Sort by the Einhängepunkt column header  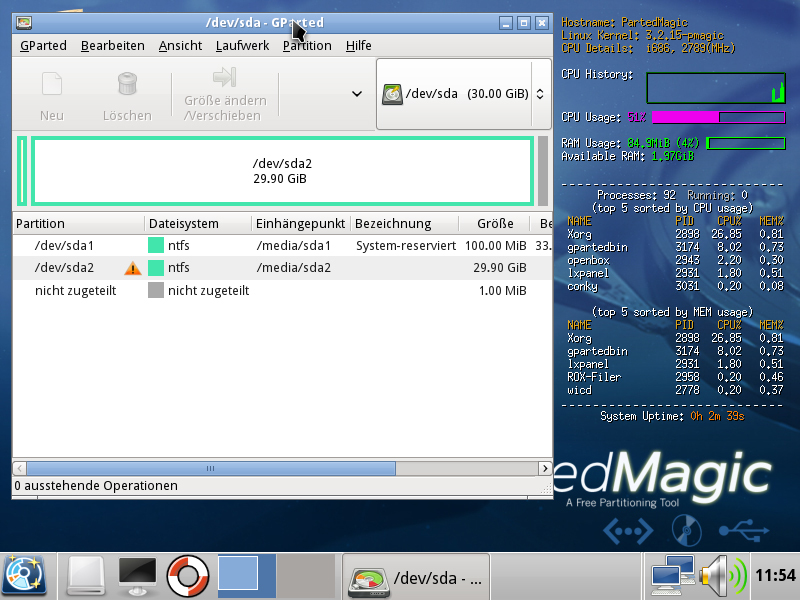301,223
